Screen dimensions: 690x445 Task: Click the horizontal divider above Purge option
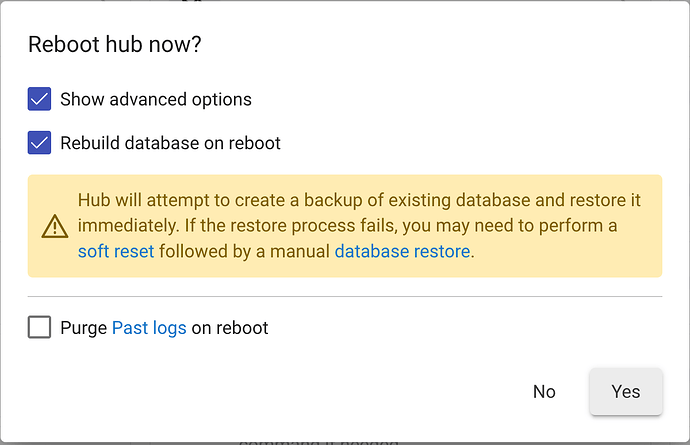[345, 297]
